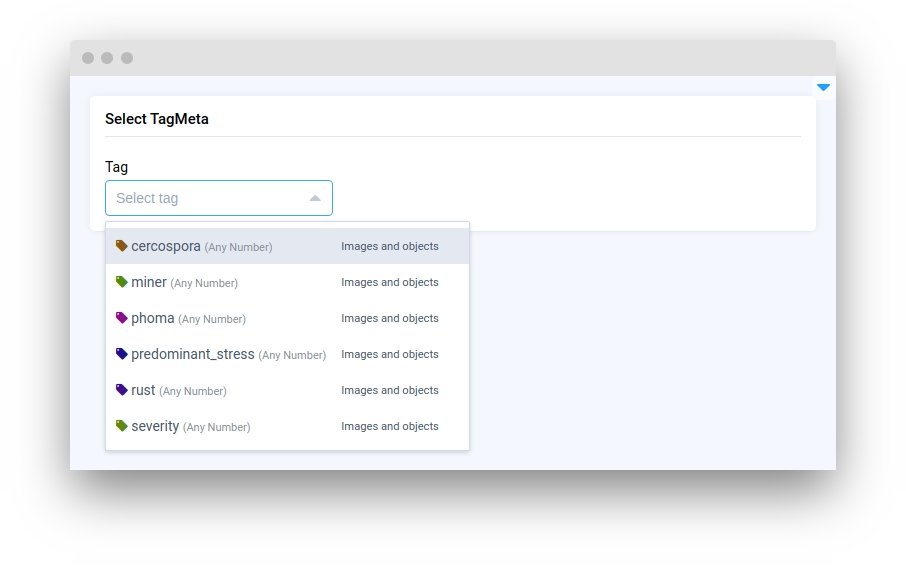Select the miner option from the list
Screen dimensions: 906x570
[x=149, y=282]
